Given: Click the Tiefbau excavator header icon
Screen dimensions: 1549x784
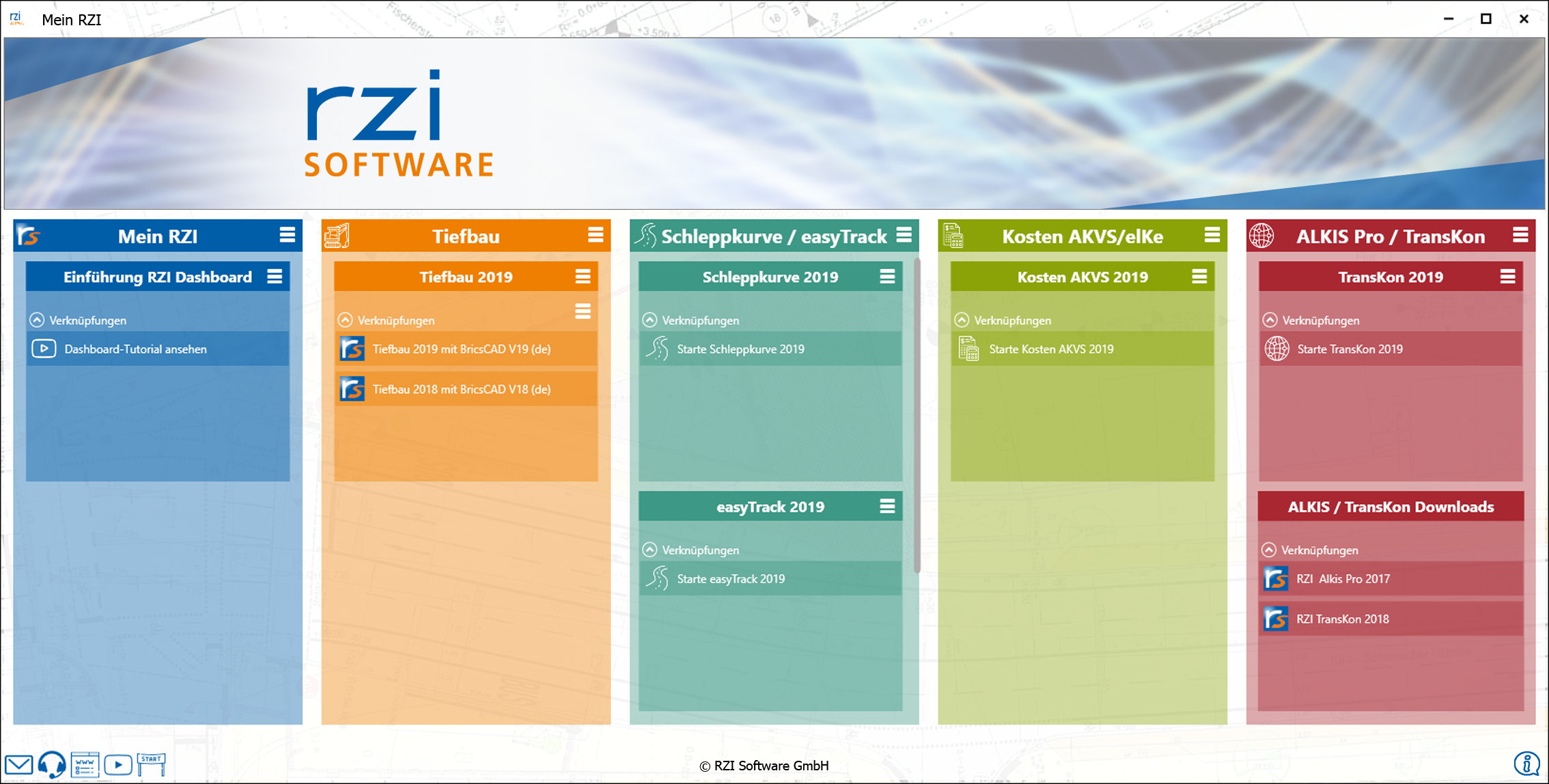Looking at the screenshot, I should click(337, 236).
